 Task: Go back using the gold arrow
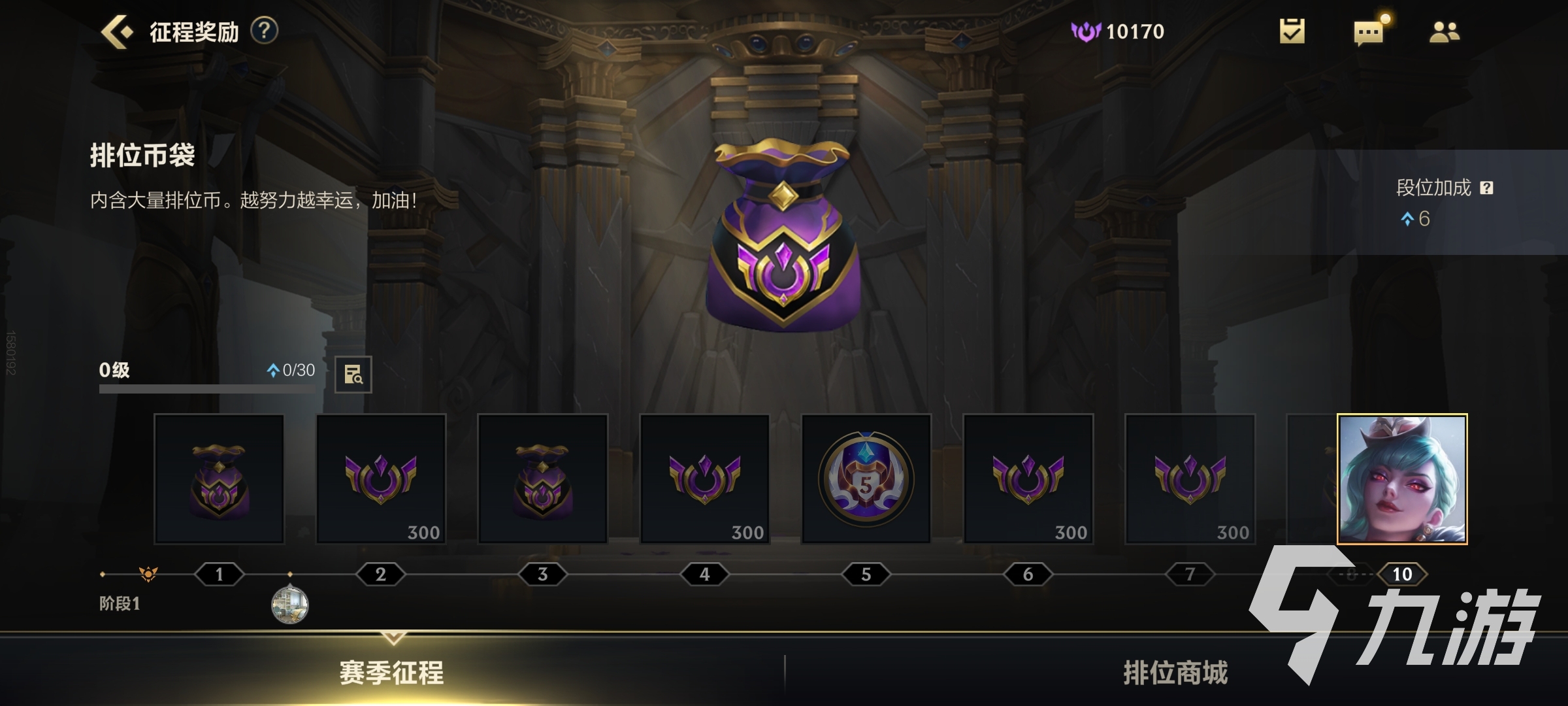pyautogui.click(x=117, y=32)
